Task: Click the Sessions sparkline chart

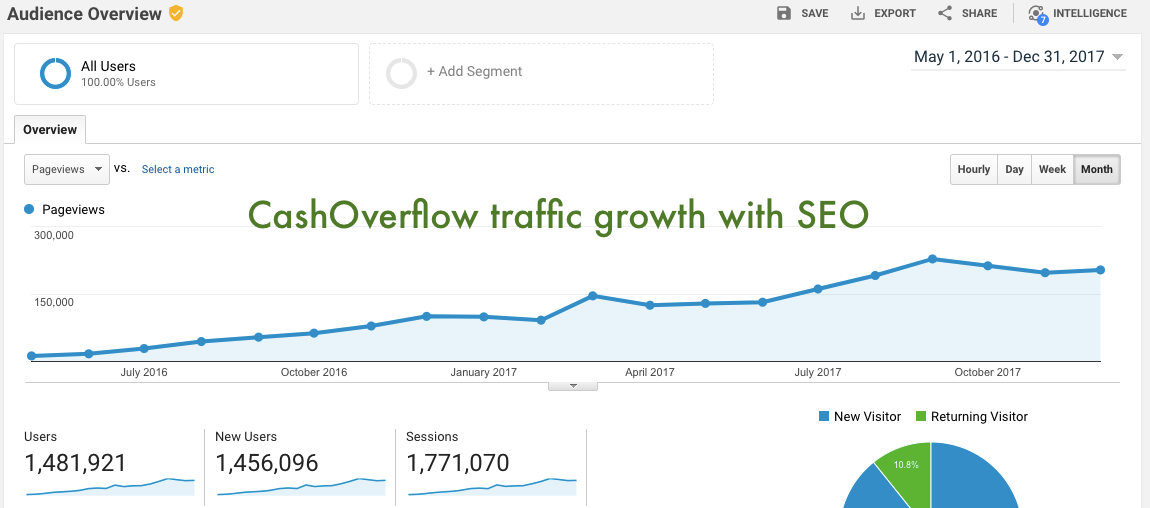Action: (492, 487)
